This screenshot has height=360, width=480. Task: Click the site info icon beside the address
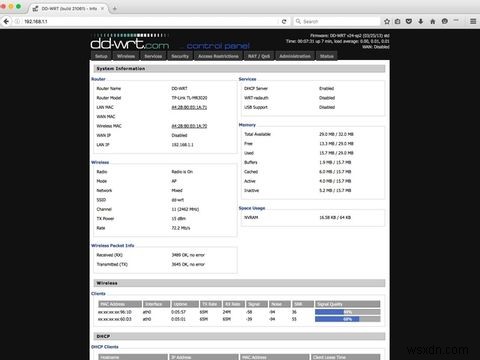click(x=17, y=21)
